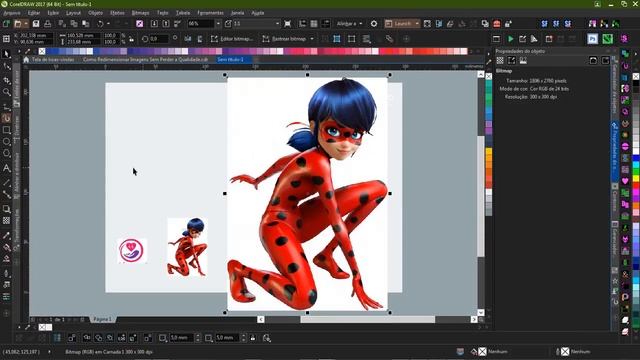Click the New document icon
This screenshot has height=360, width=640.
(x=6, y=24)
